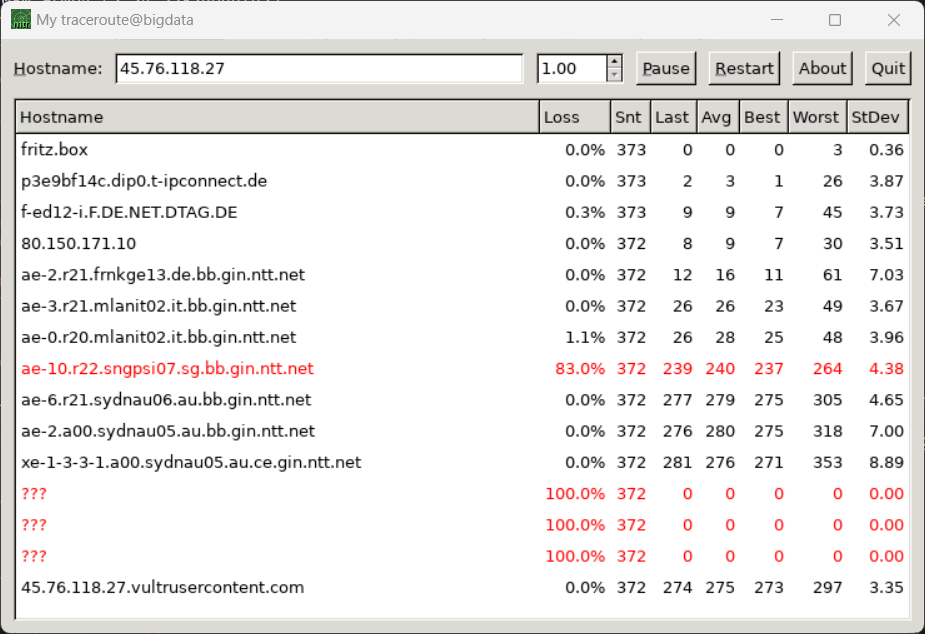Select red ae-10.r22.sngpsi07.sg.bb.gin.ntt.net hop
This screenshot has width=925, height=634.
(462, 369)
